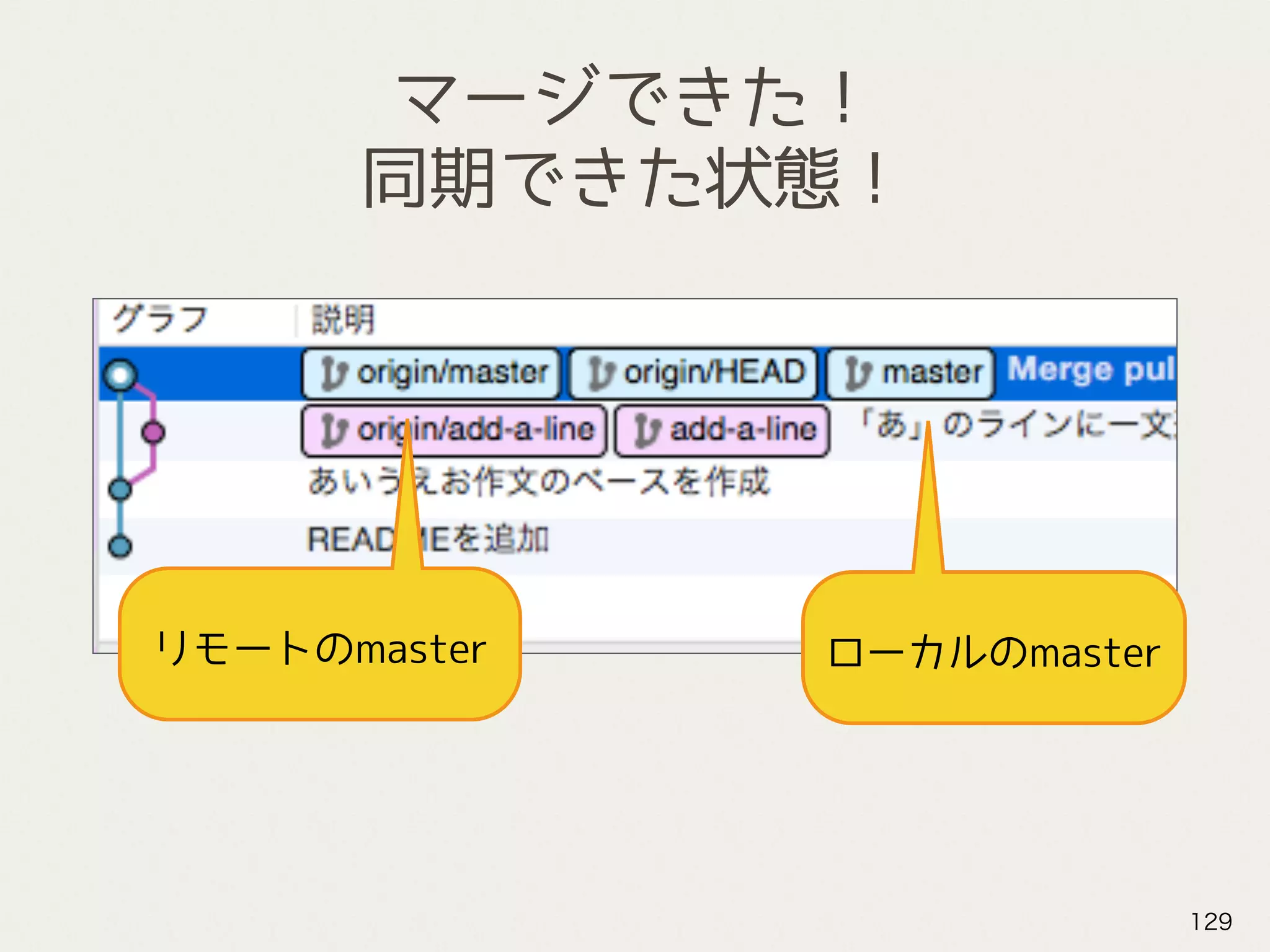Click the blue base commit graph node
Viewport: 1270px width, 952px height.
(x=120, y=489)
